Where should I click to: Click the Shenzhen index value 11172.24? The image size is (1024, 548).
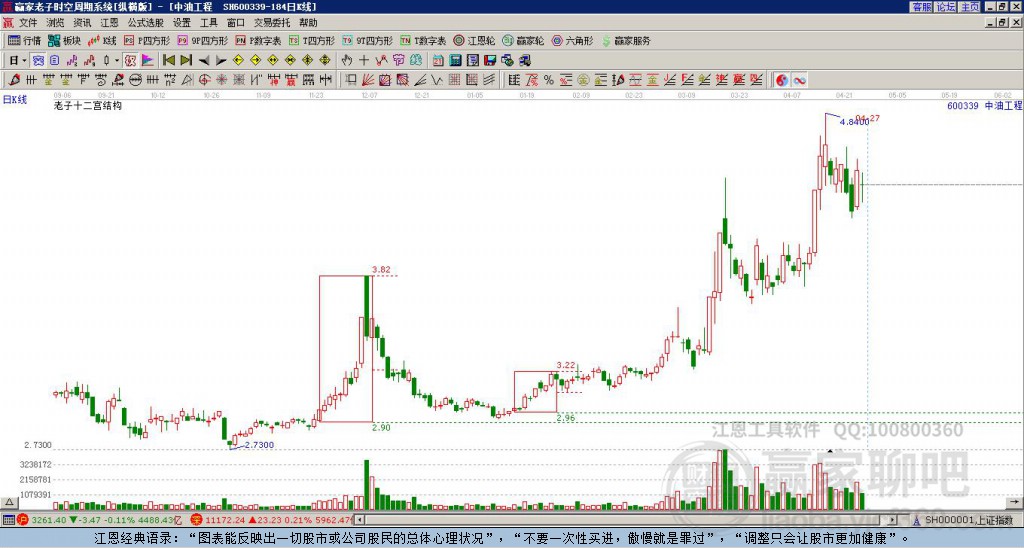(x=223, y=520)
